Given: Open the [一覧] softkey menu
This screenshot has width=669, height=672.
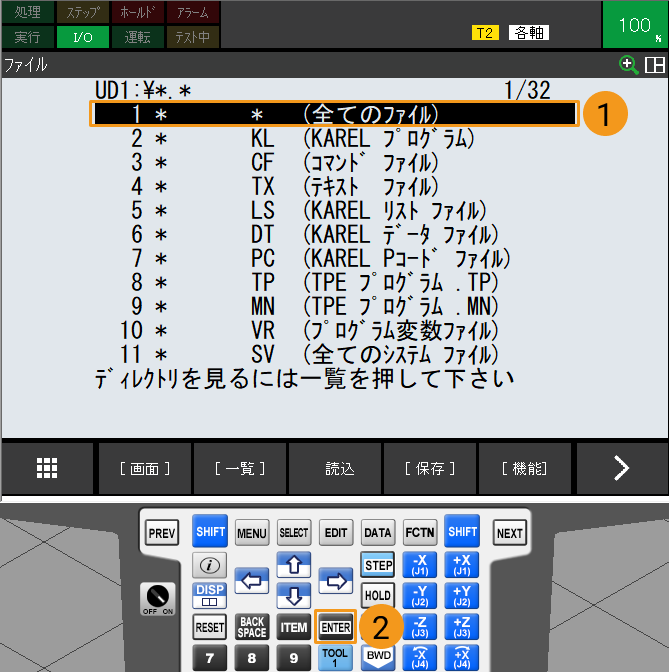Looking at the screenshot, I should [240, 468].
